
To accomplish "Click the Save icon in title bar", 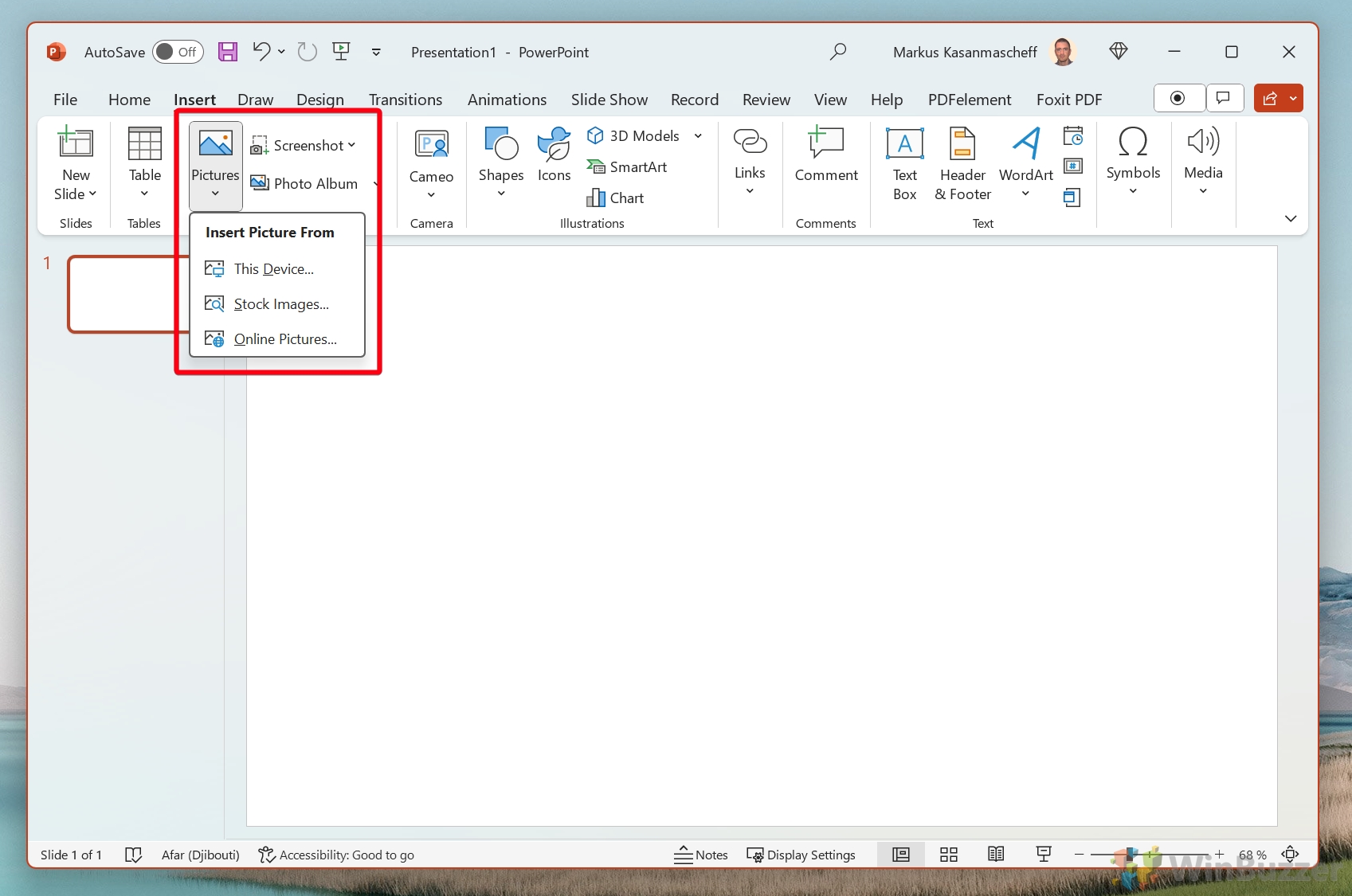I will coord(228,52).
